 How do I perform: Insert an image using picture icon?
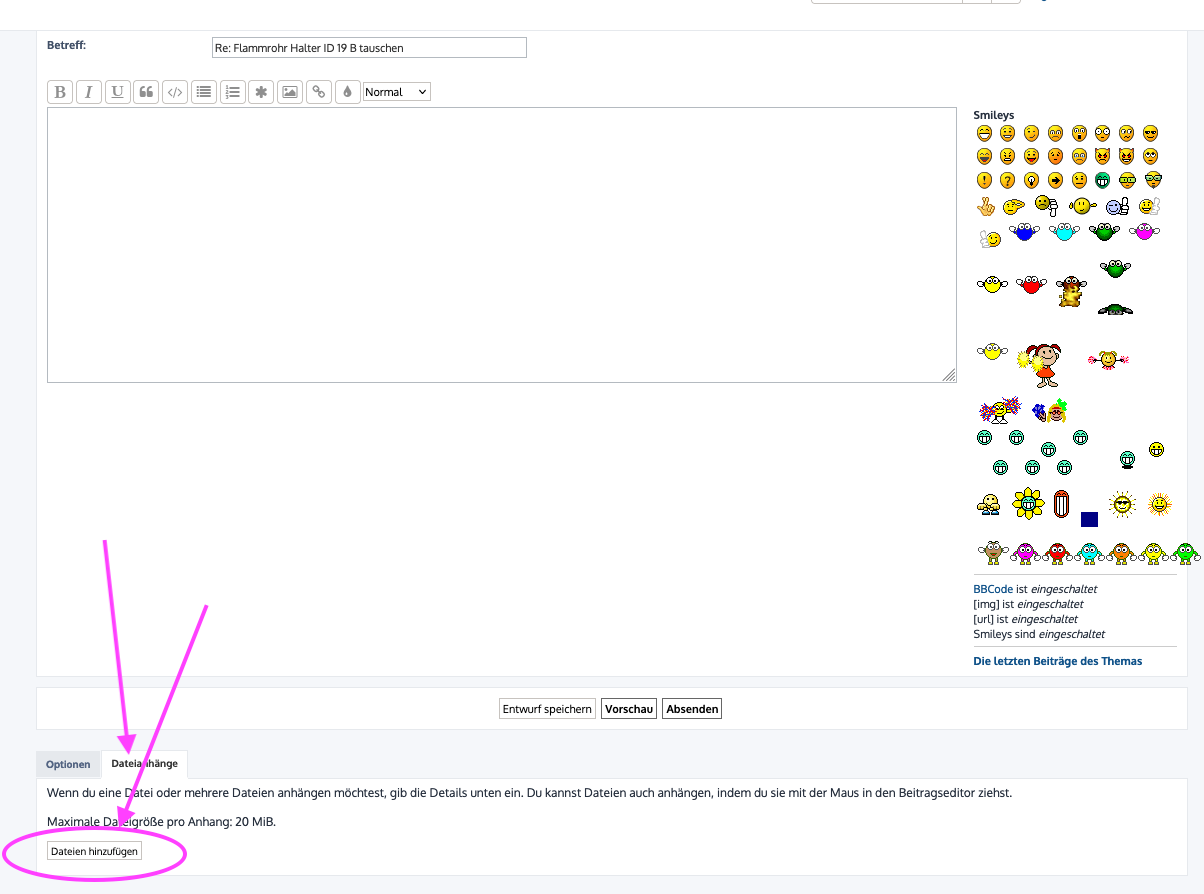click(x=290, y=92)
